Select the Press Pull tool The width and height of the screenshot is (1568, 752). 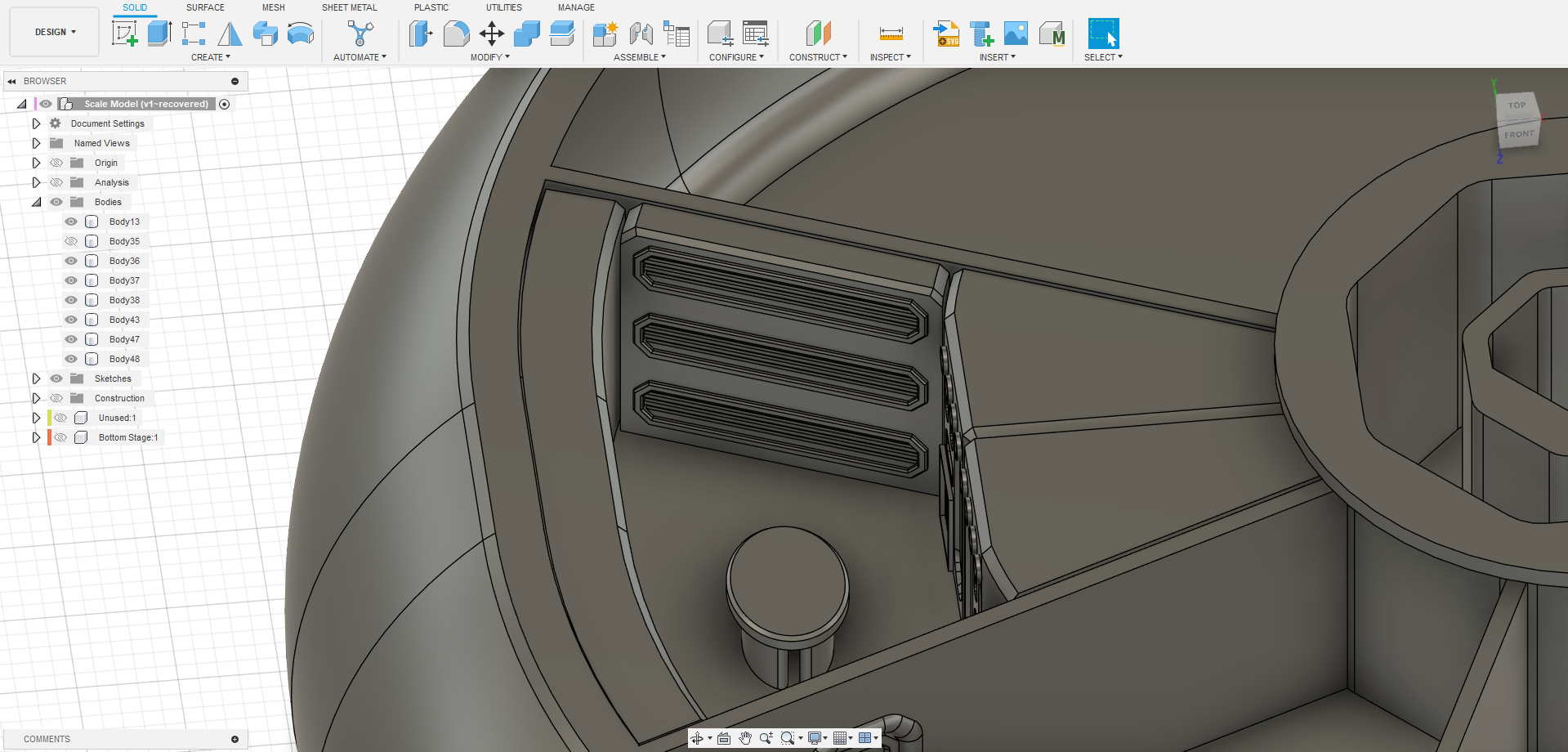pos(420,34)
